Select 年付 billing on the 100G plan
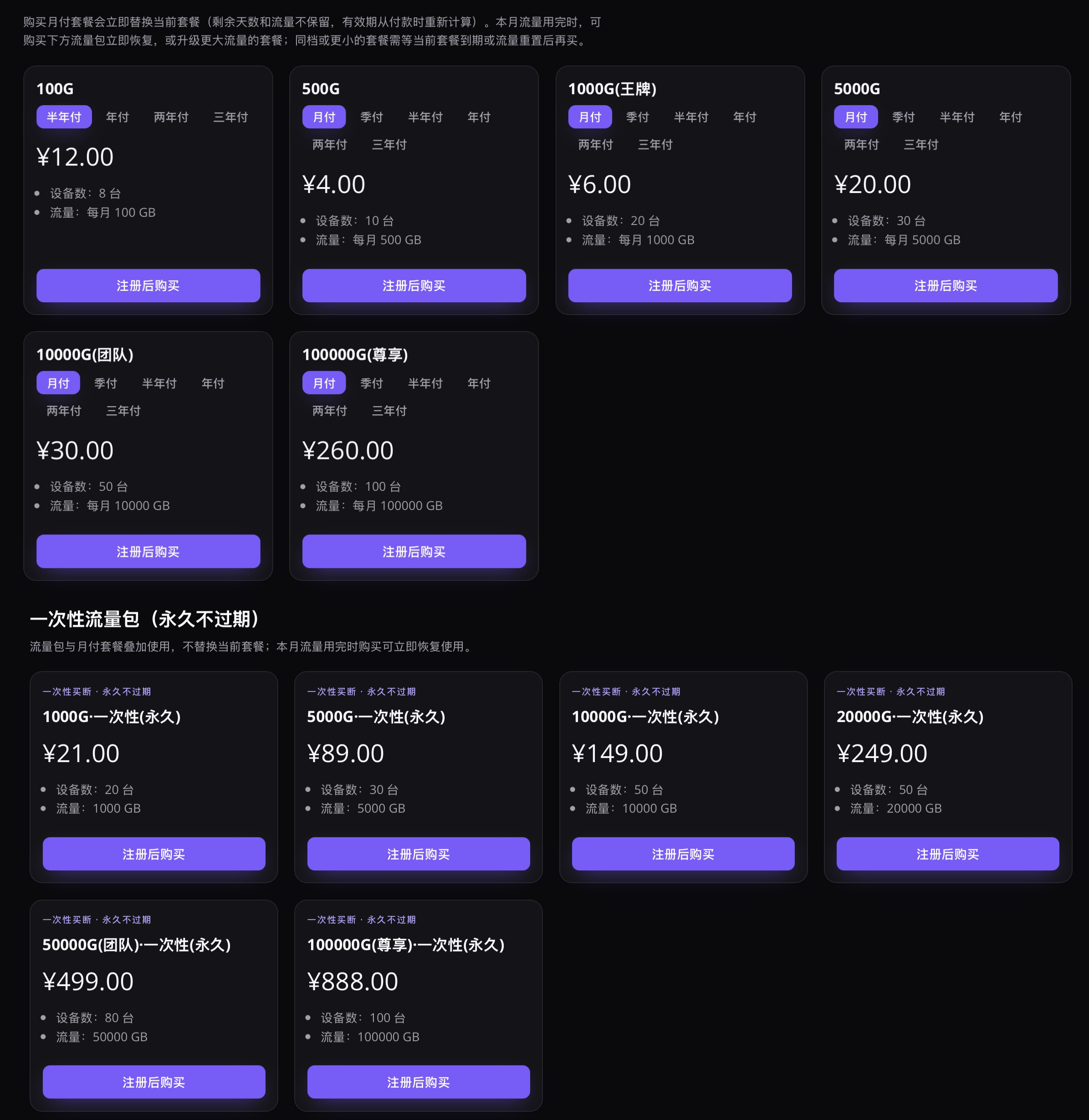 [117, 117]
